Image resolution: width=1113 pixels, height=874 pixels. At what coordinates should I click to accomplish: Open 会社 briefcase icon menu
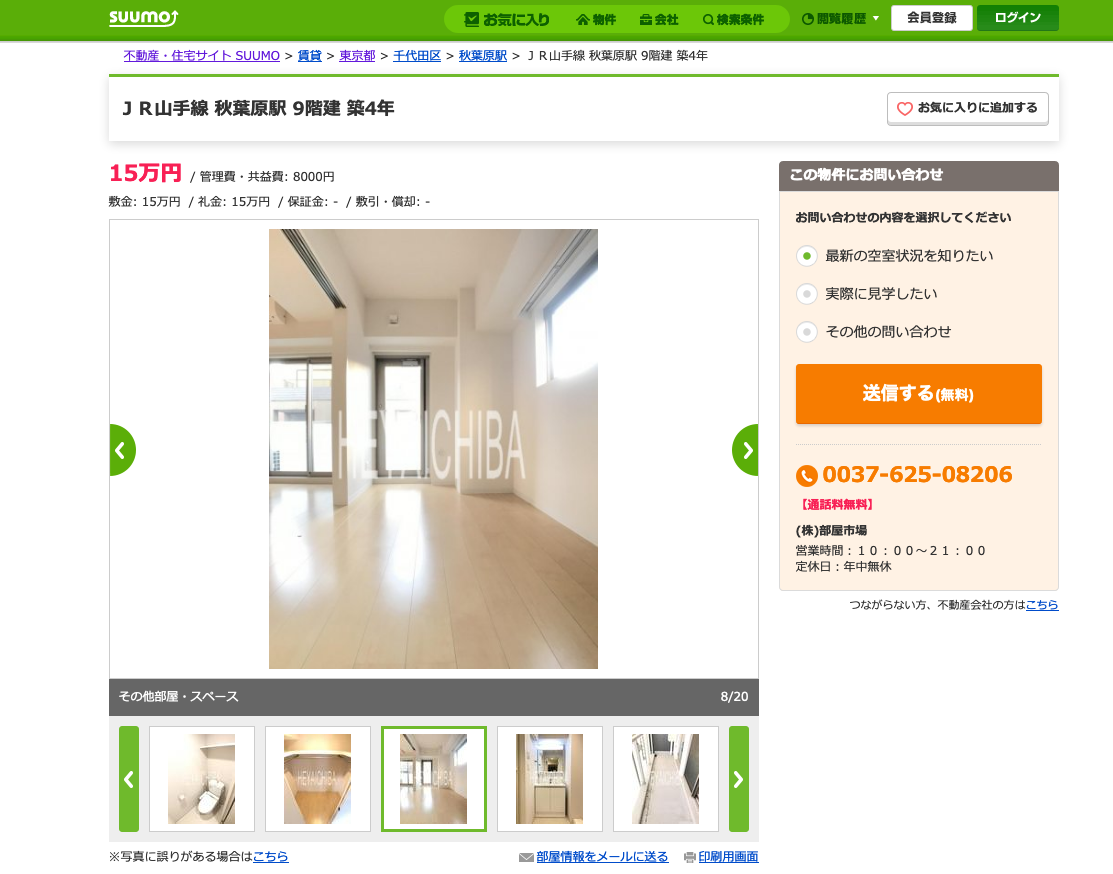tap(659, 19)
